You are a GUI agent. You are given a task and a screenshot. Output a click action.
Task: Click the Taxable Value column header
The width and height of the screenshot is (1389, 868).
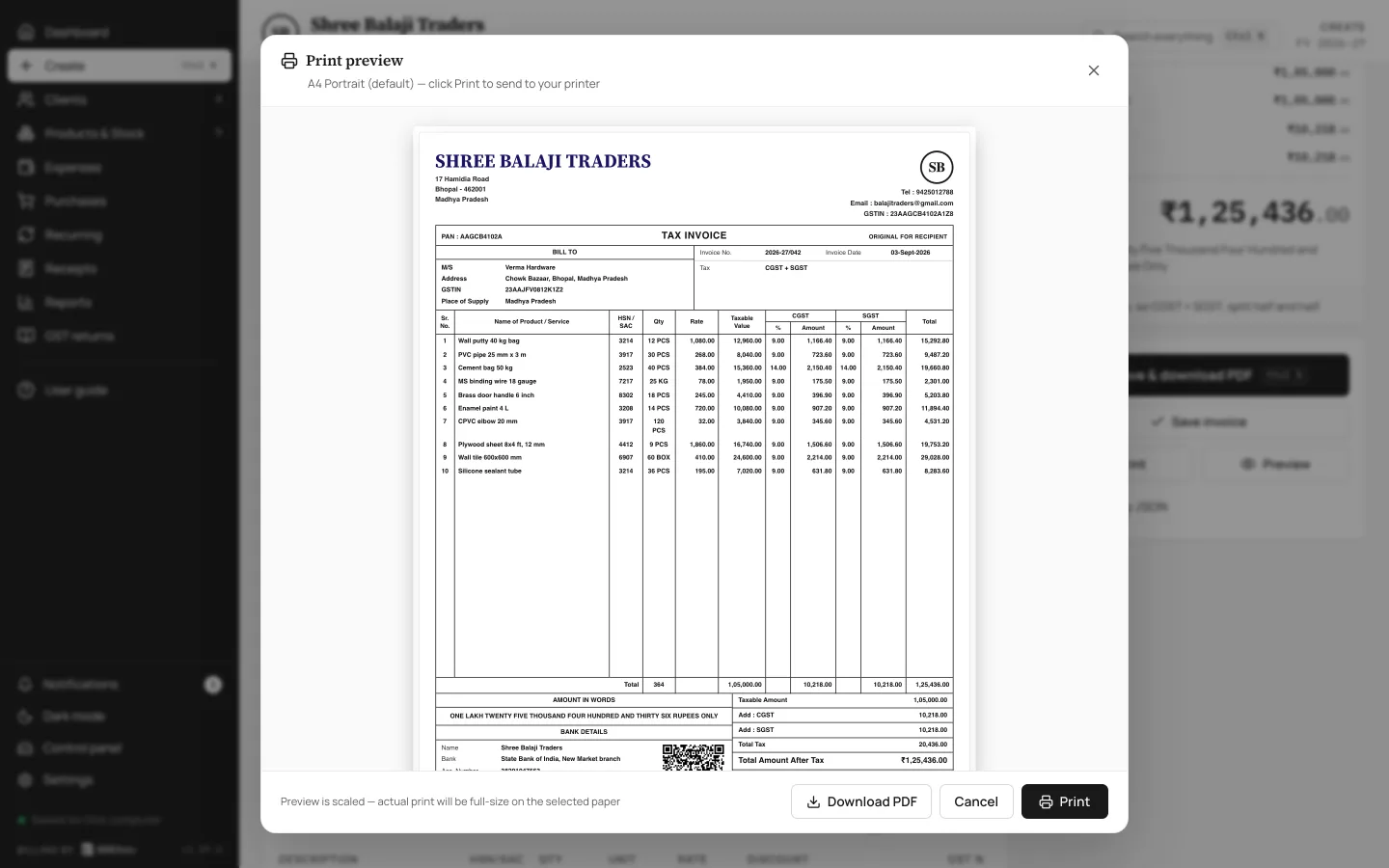[x=742, y=322]
